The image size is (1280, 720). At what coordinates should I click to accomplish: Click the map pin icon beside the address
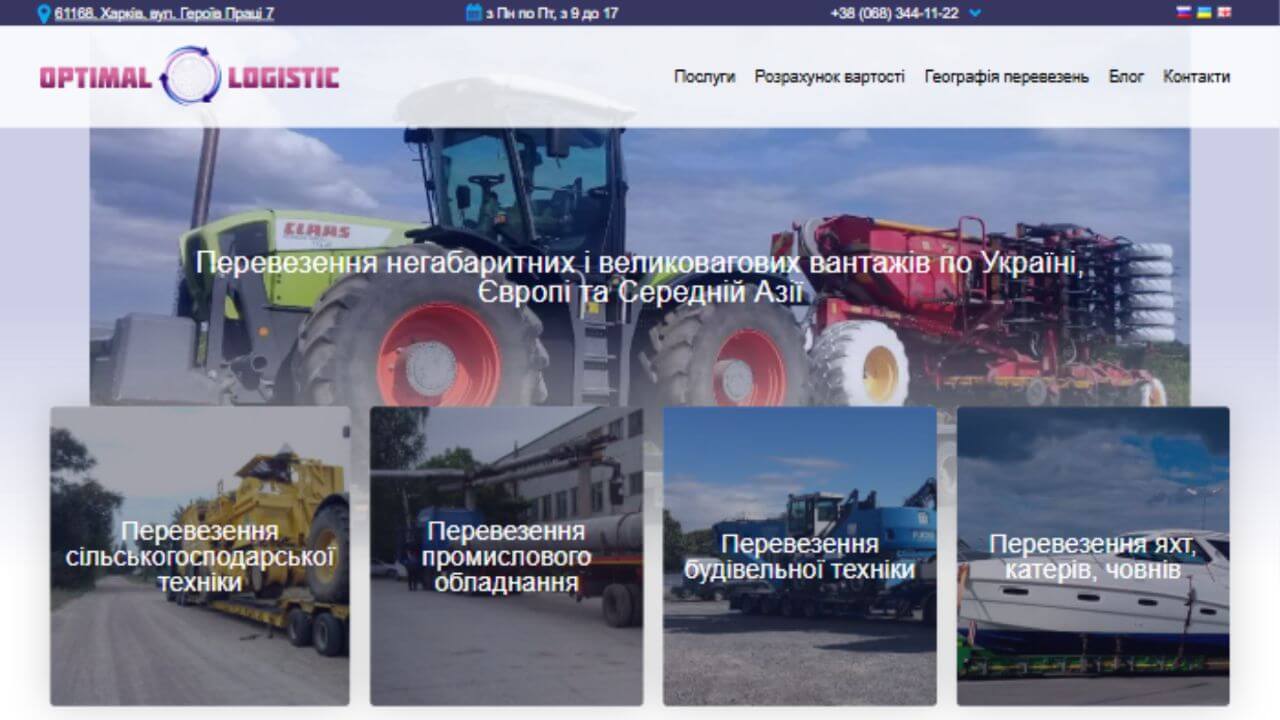pos(44,13)
